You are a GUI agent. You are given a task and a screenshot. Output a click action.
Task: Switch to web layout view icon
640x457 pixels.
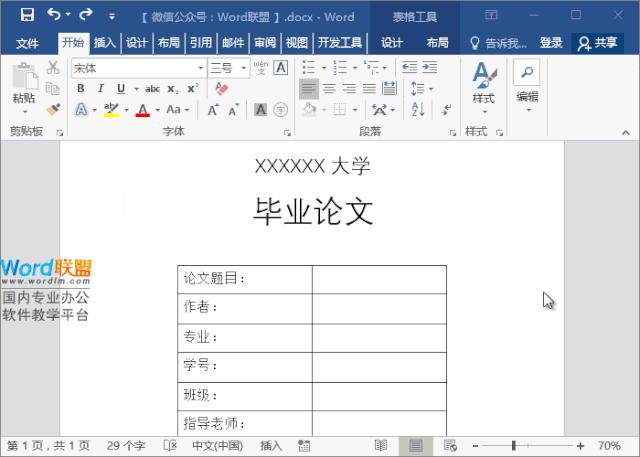450,446
